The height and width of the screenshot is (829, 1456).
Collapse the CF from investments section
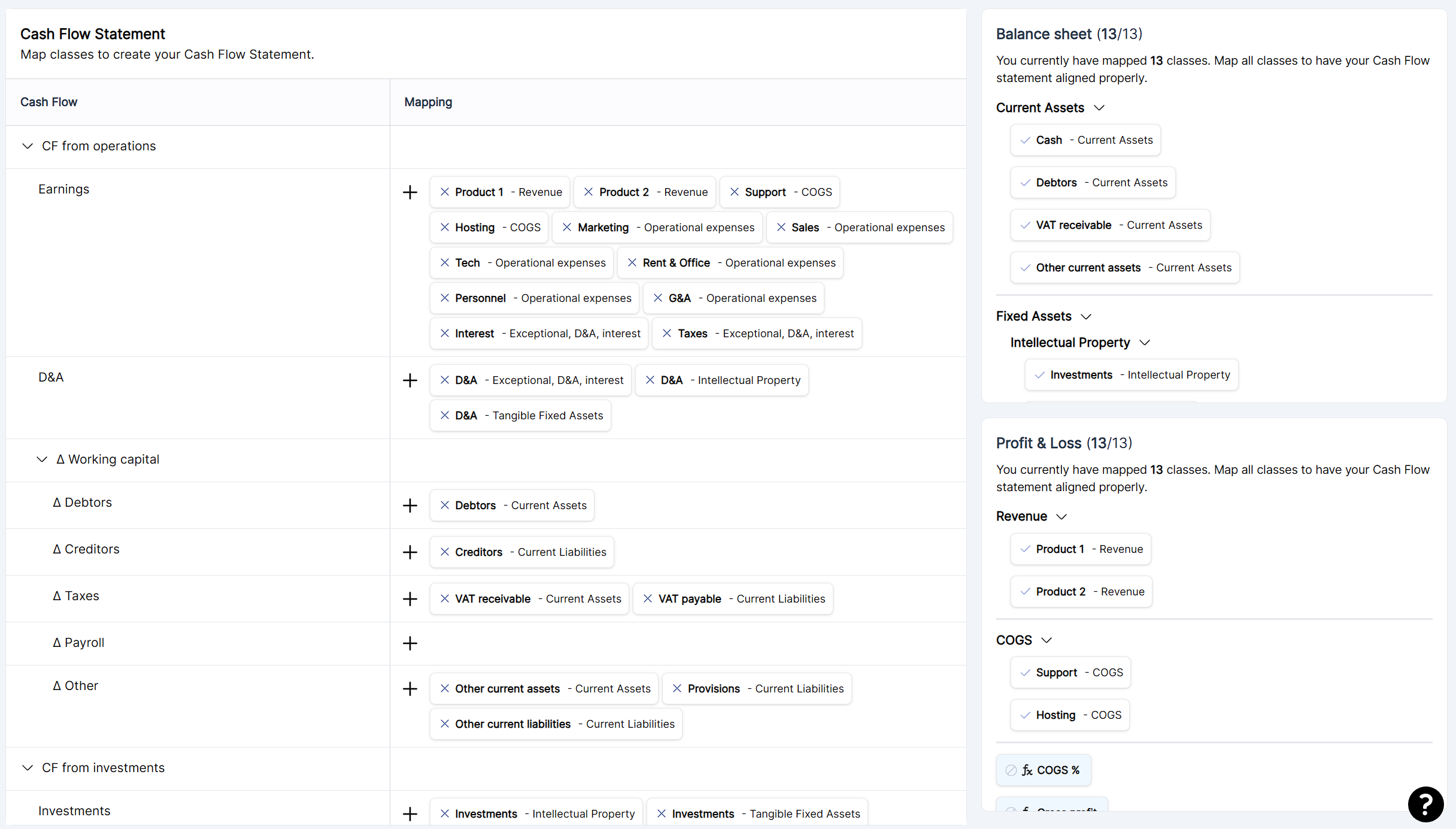(x=28, y=768)
